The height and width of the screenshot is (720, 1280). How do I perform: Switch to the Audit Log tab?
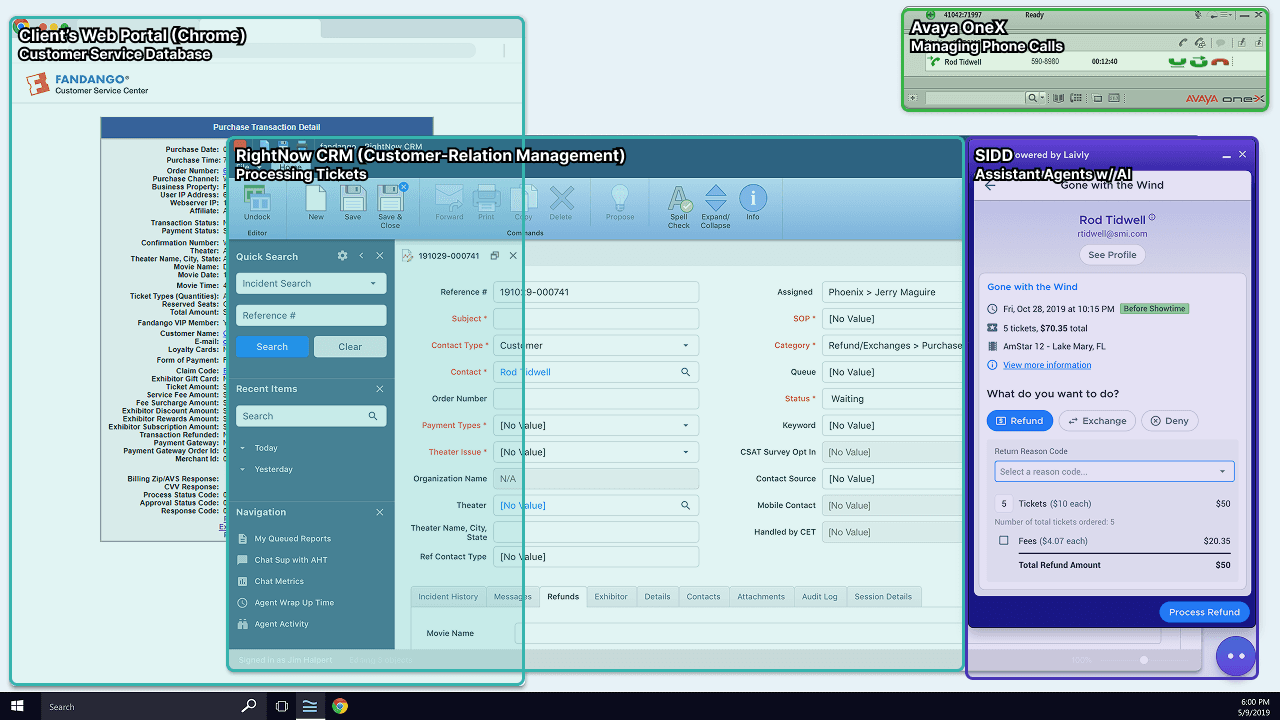[819, 597]
